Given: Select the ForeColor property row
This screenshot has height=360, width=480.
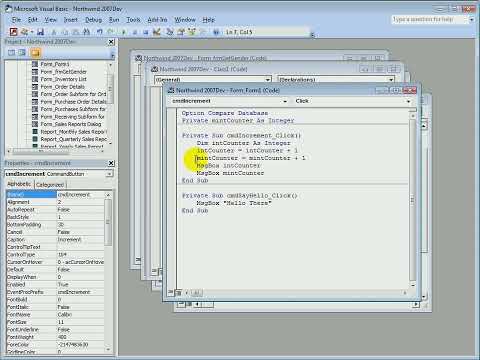Looking at the screenshot, I should [55, 344].
